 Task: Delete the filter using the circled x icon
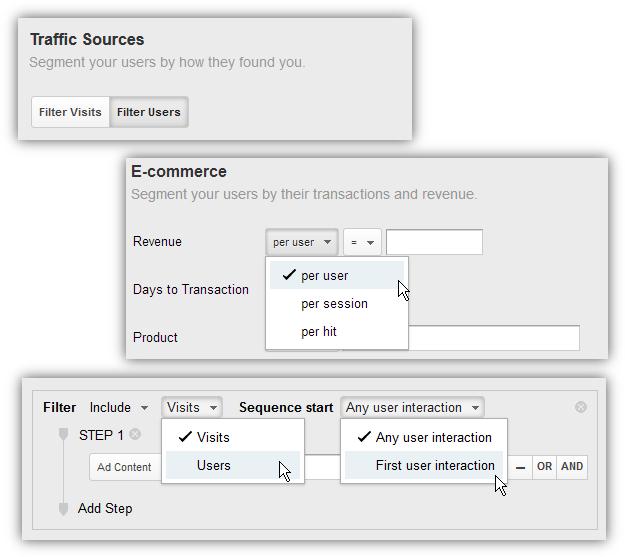(x=581, y=407)
